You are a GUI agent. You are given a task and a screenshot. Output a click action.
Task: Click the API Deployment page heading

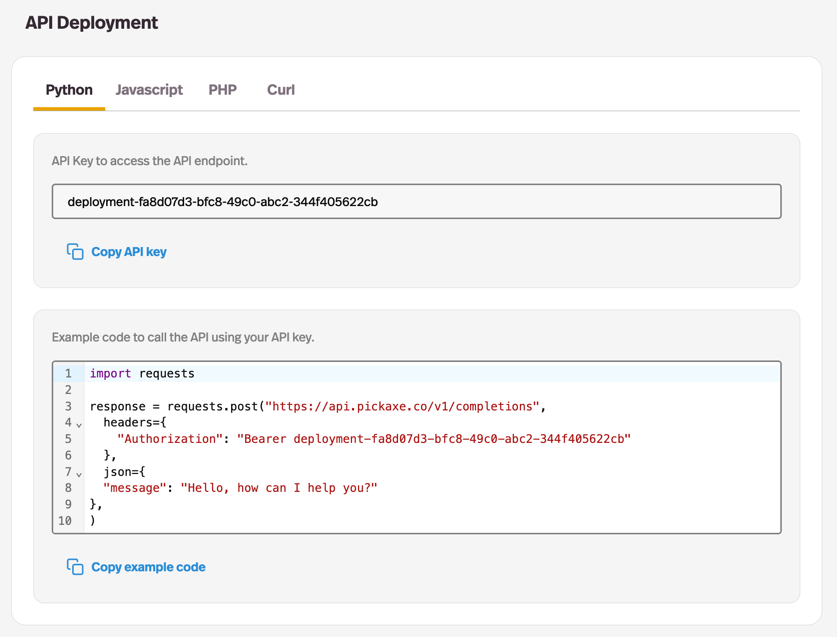pyautogui.click(x=91, y=22)
